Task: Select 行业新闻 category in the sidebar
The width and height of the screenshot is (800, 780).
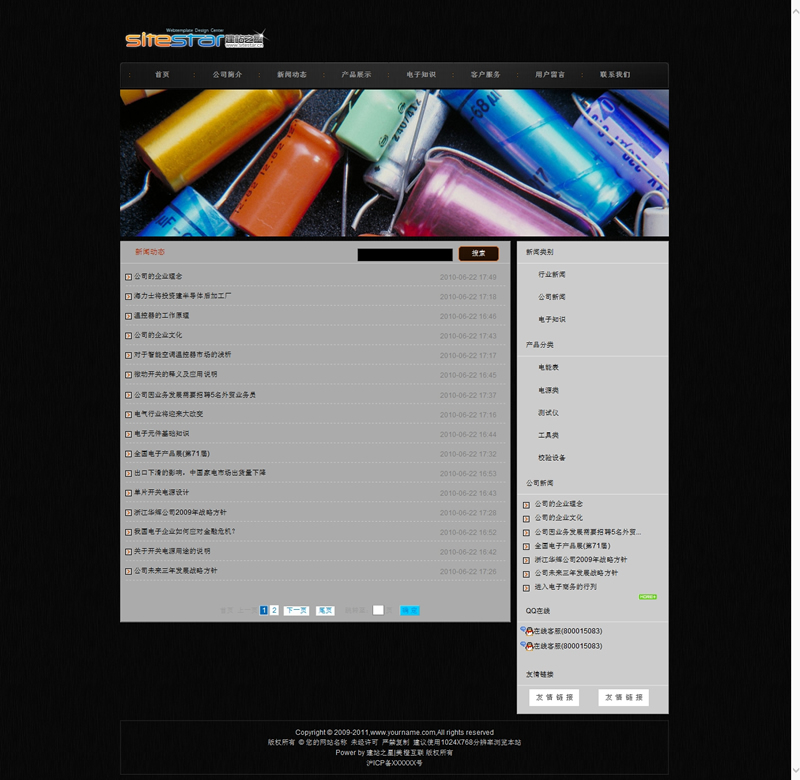Action: point(552,274)
